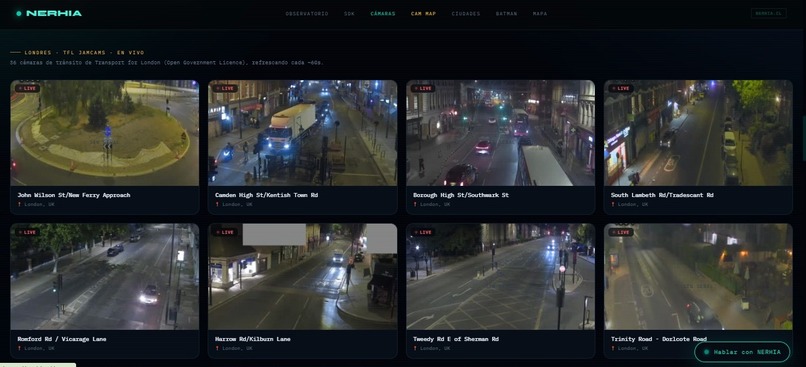Screen dimensions: 806x367
Task: Select the Cámaras nav item
Action: tap(383, 14)
